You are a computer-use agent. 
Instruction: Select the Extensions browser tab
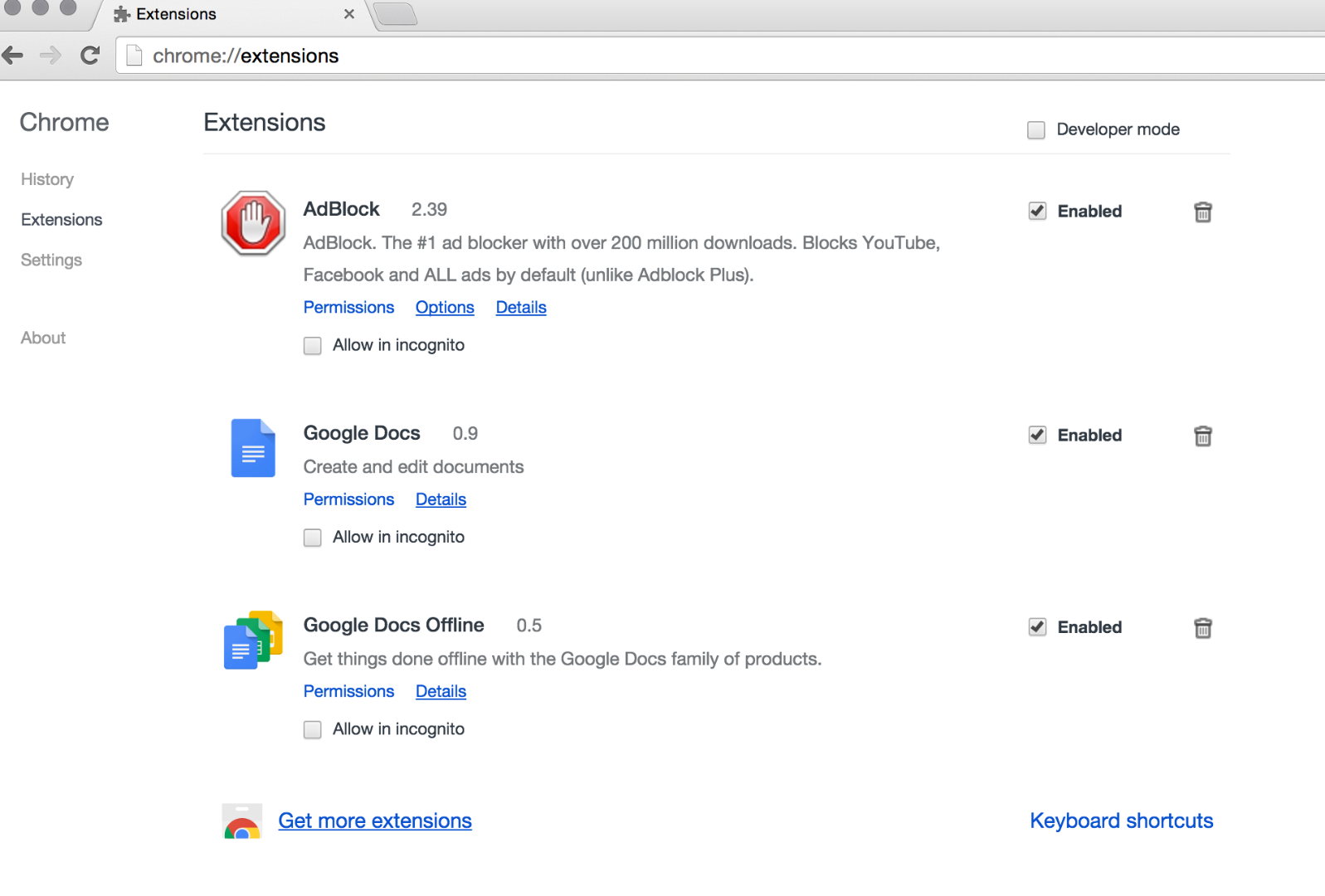232,14
